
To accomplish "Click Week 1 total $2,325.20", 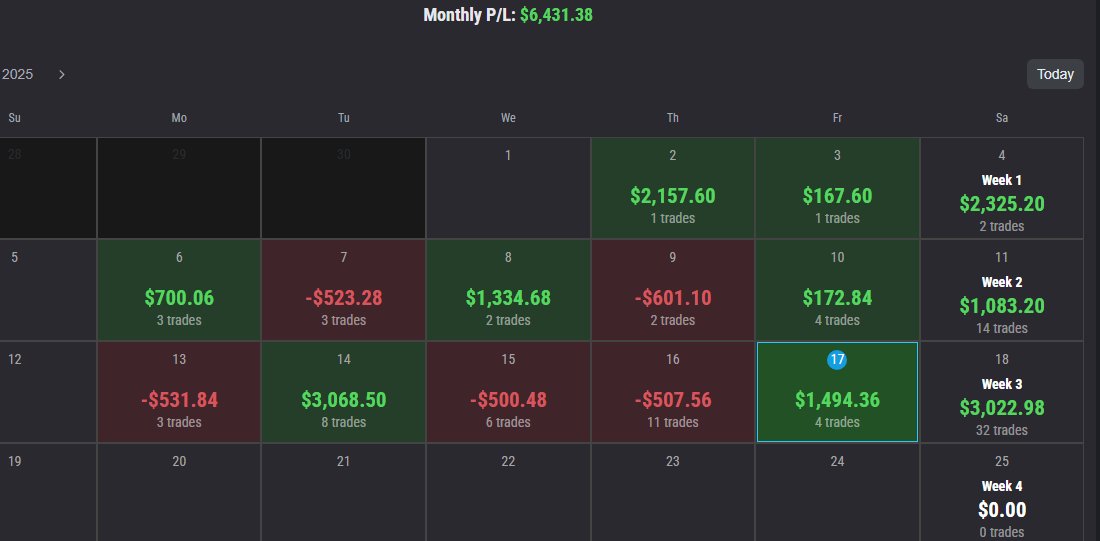I will [x=1002, y=204].
